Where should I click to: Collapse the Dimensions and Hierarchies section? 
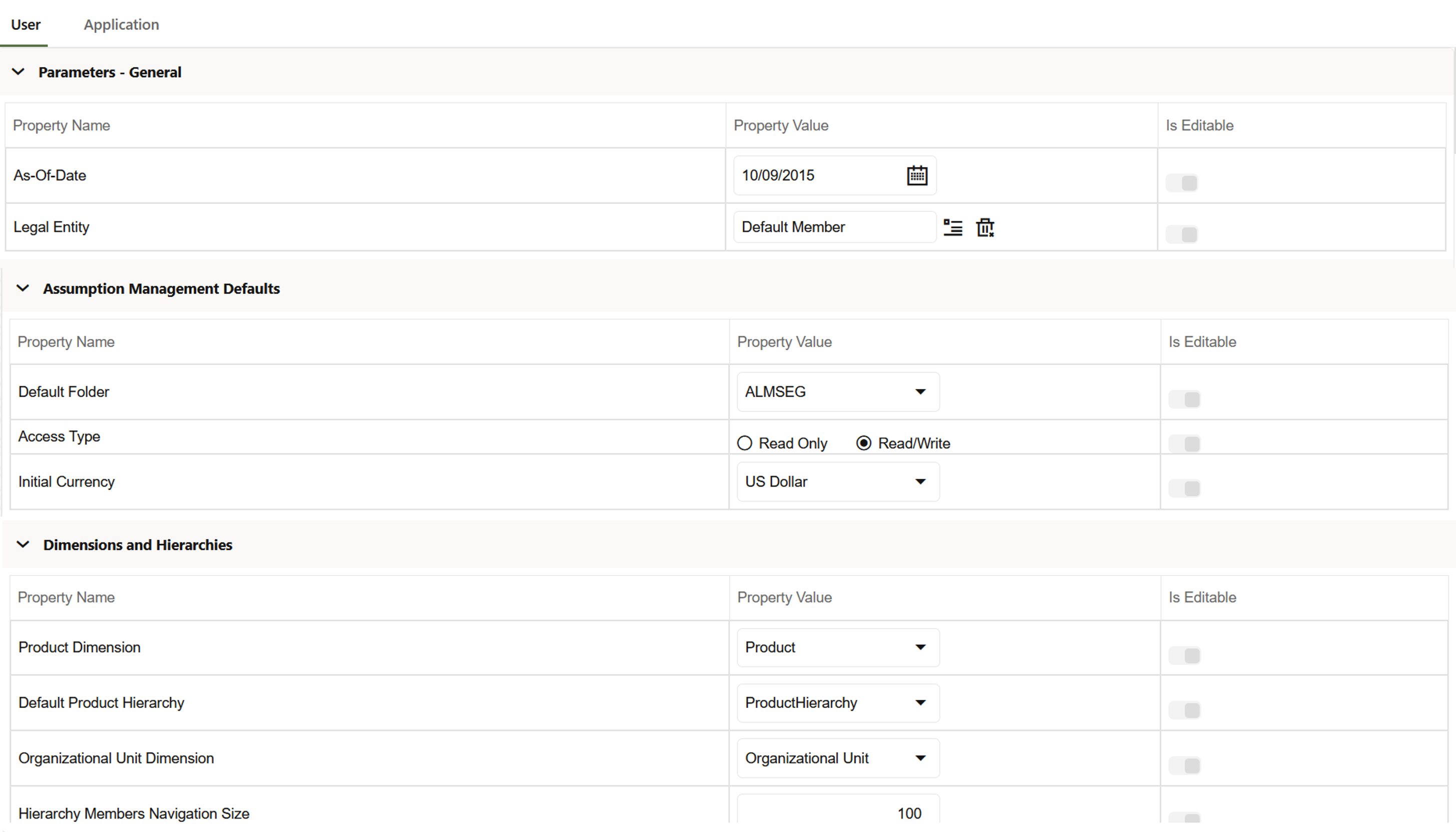[x=22, y=544]
